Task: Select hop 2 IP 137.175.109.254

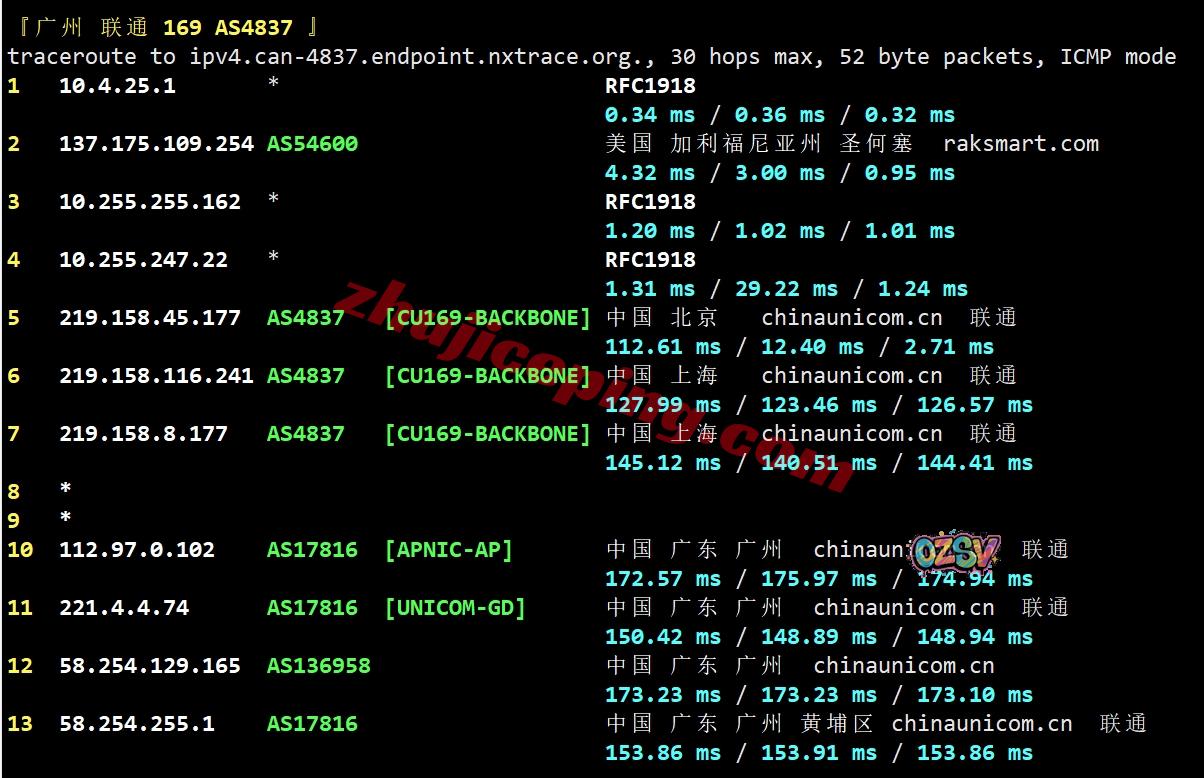Action: pos(156,144)
